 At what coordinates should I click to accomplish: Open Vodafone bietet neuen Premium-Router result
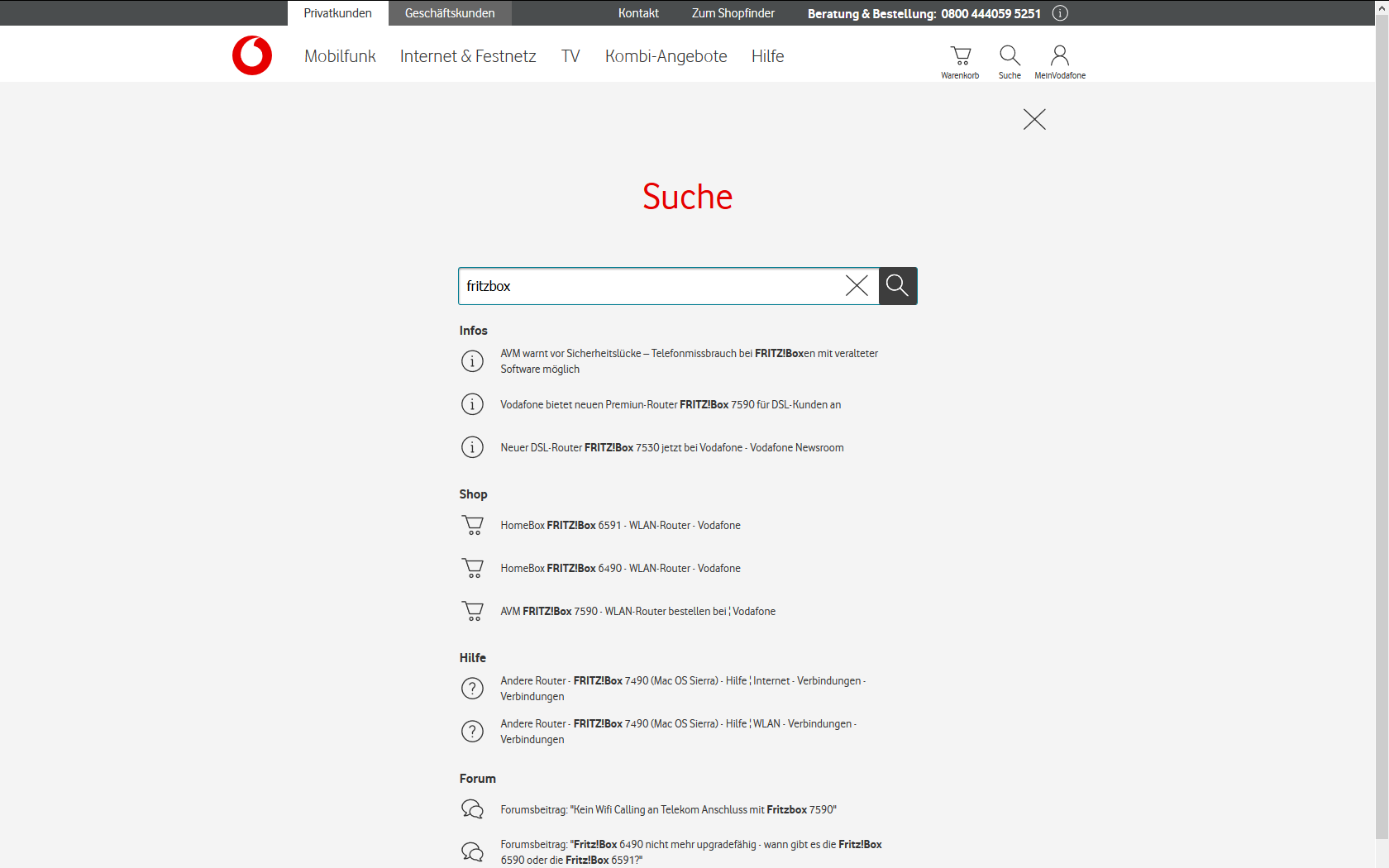point(671,404)
